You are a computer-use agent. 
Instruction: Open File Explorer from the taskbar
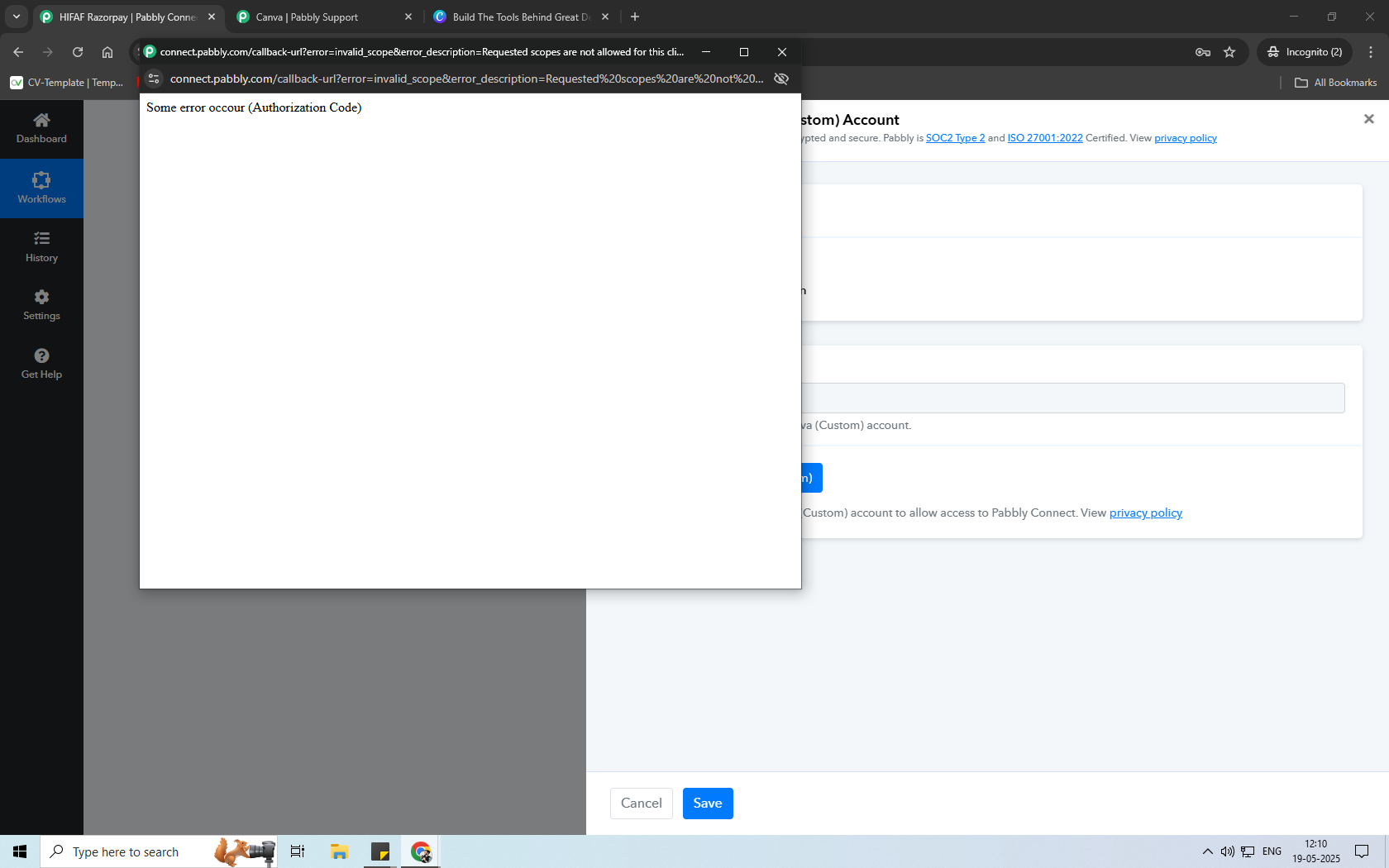[x=339, y=851]
